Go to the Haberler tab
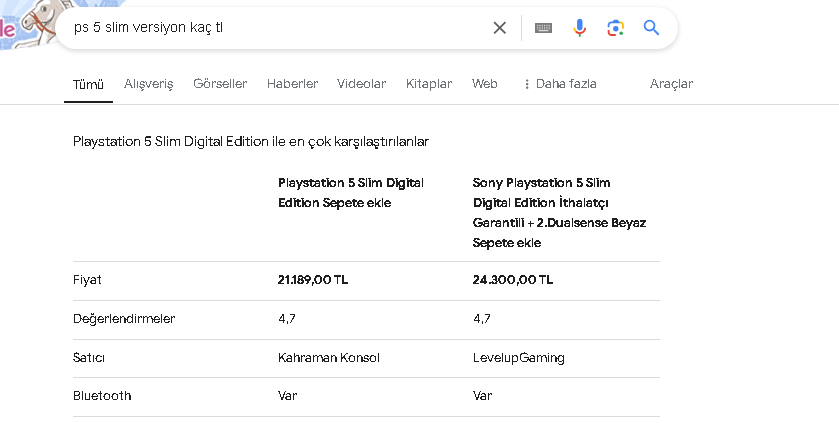 [292, 84]
